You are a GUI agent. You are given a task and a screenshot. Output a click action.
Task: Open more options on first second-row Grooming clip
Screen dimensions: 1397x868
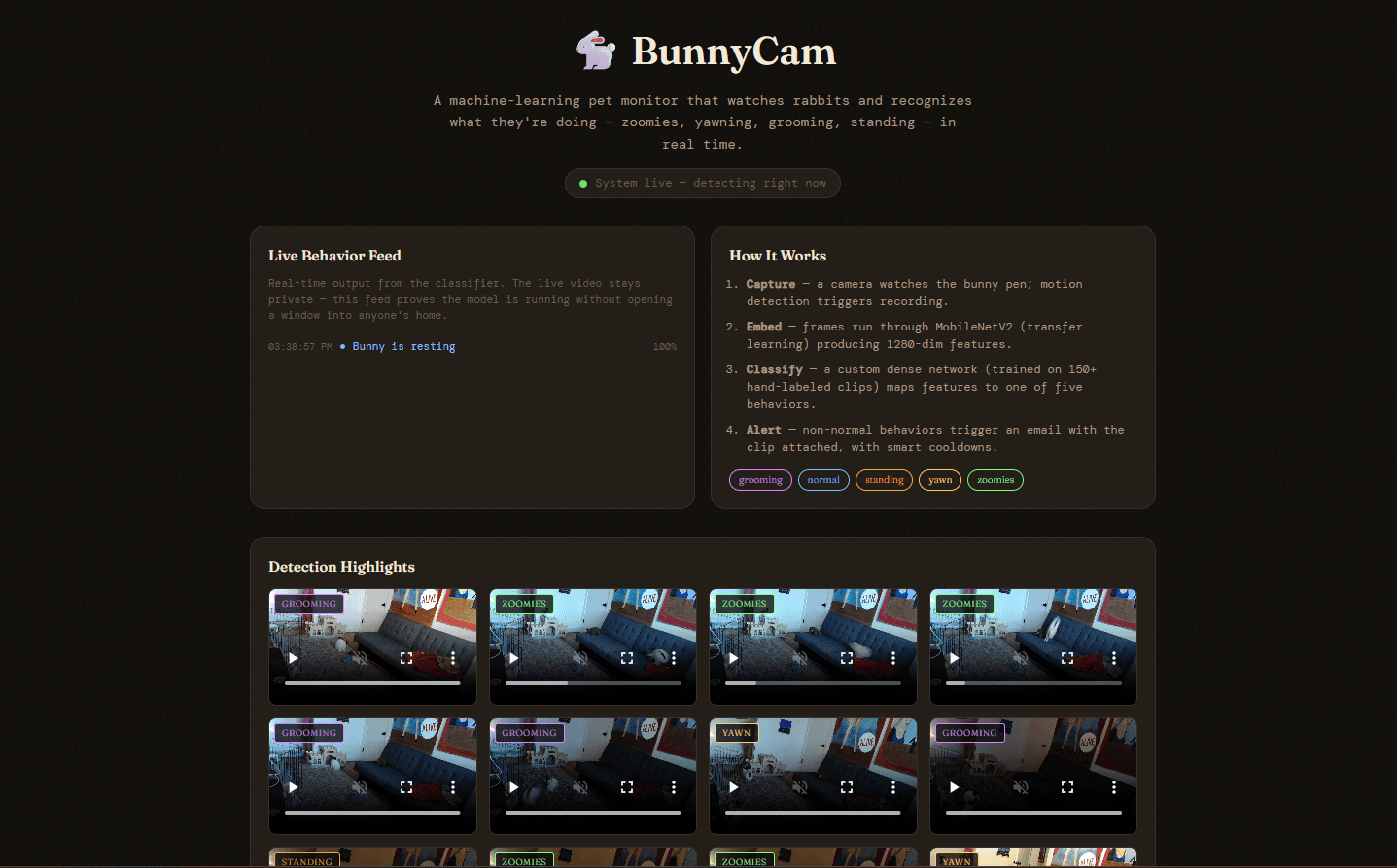click(x=453, y=787)
